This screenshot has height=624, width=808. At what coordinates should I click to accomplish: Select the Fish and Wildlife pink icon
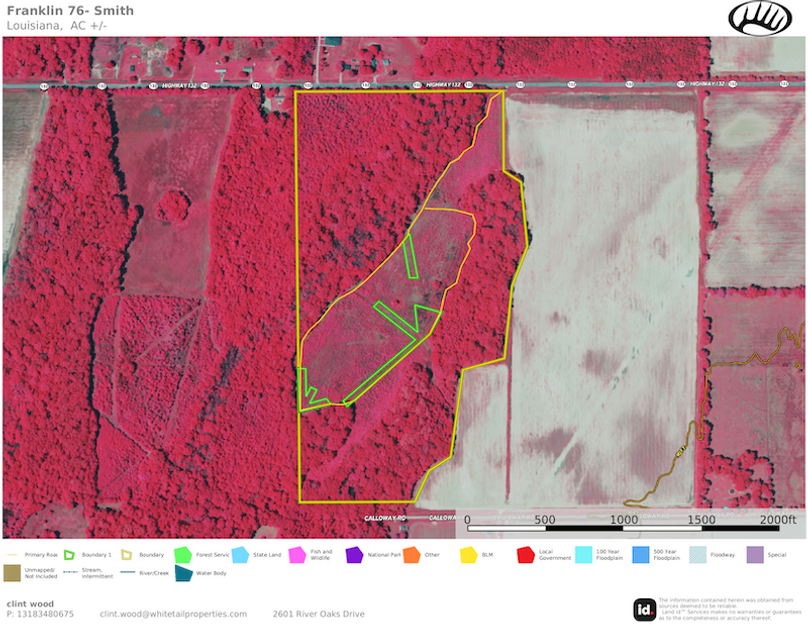point(296,554)
